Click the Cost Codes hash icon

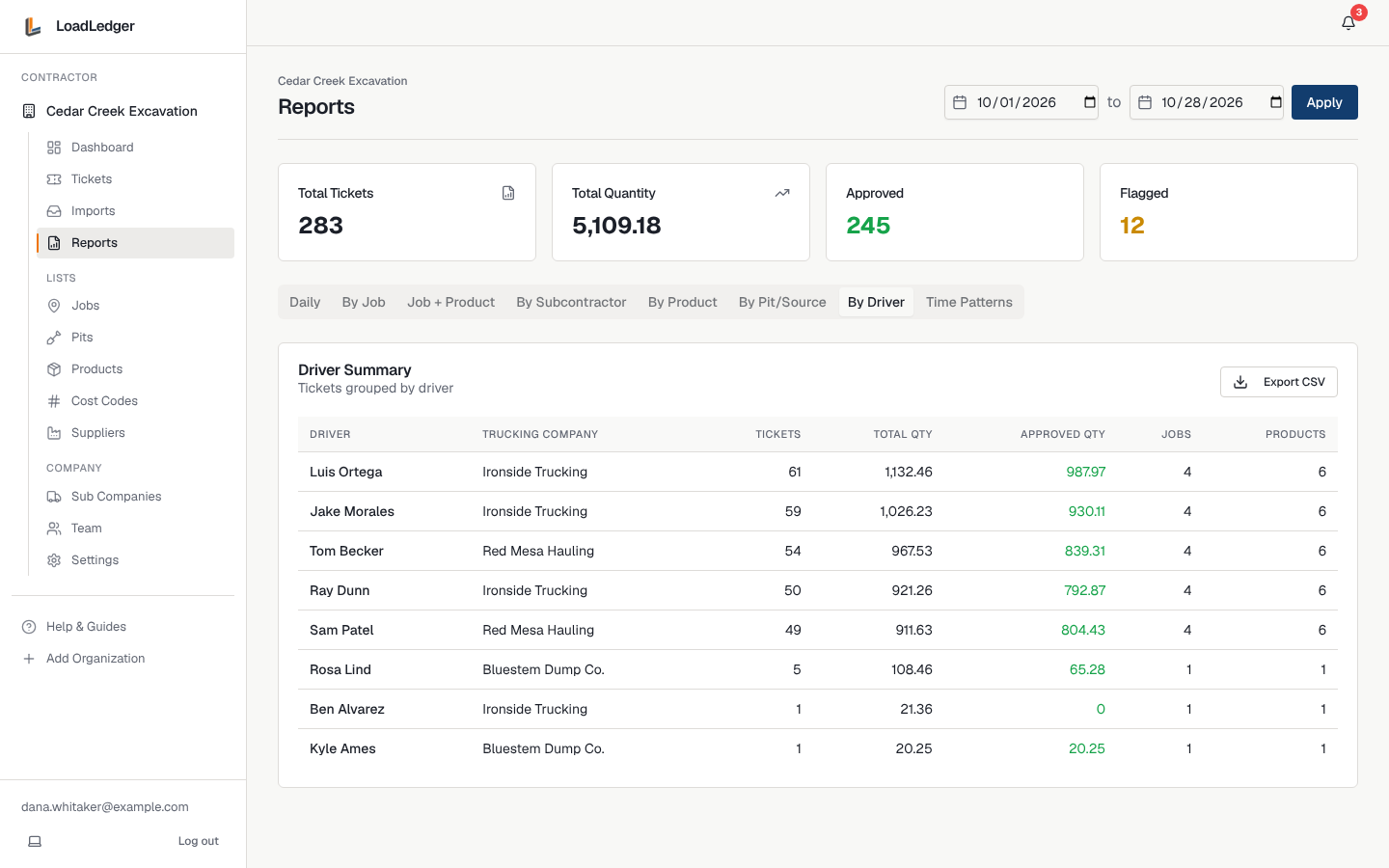pyautogui.click(x=54, y=401)
